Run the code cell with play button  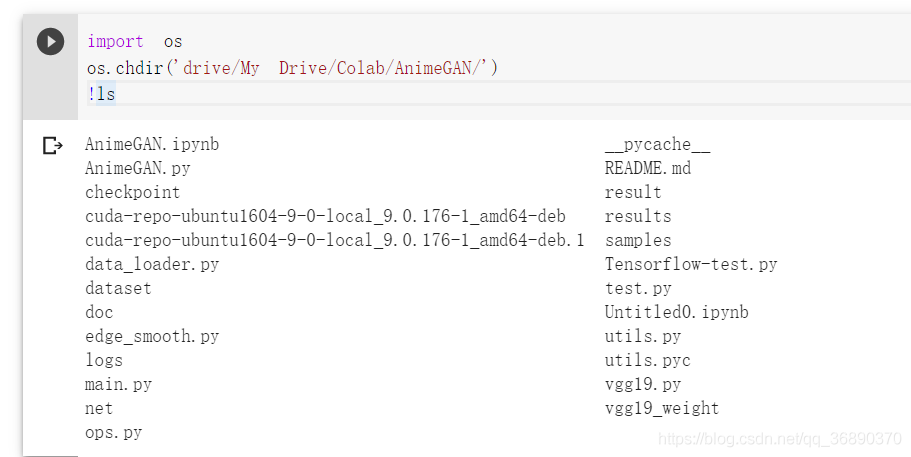51,42
